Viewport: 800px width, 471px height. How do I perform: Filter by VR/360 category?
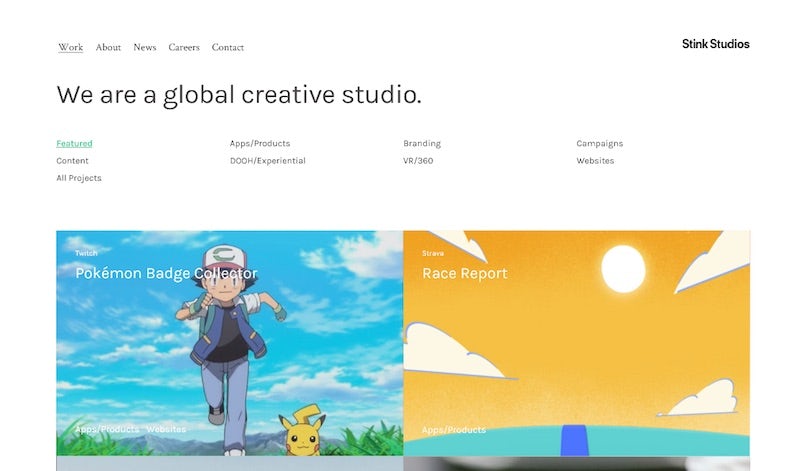pos(418,161)
